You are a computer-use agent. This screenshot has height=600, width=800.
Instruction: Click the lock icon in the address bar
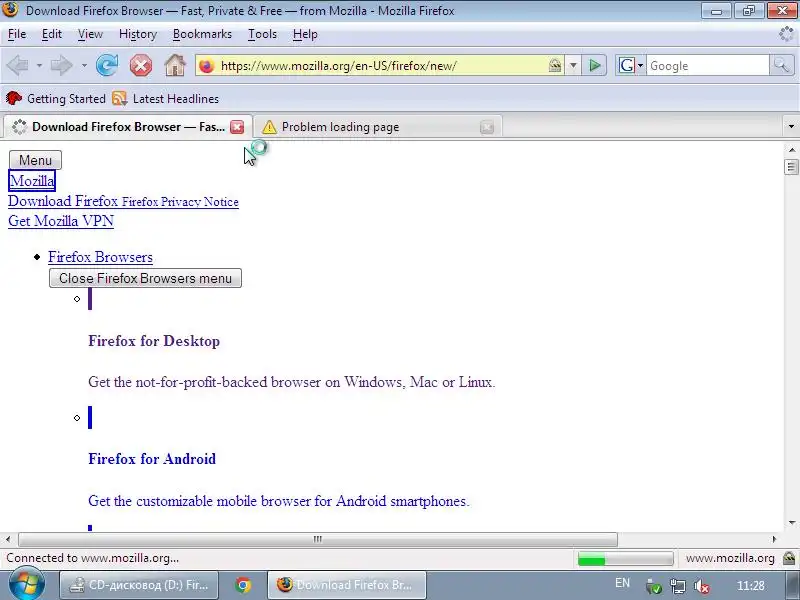point(555,65)
